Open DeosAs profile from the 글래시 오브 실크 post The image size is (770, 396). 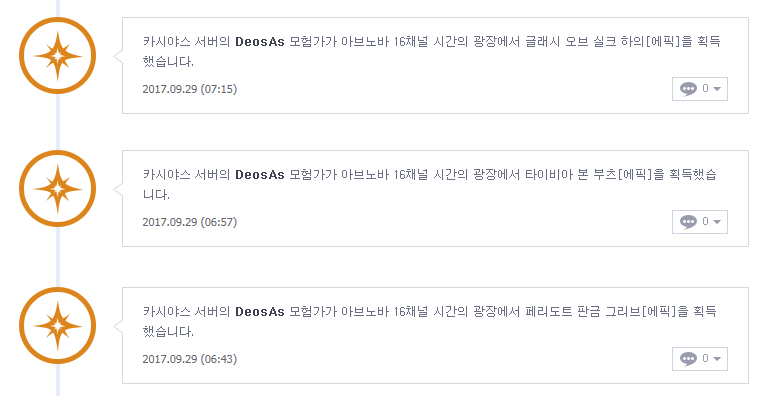pyautogui.click(x=260, y=42)
